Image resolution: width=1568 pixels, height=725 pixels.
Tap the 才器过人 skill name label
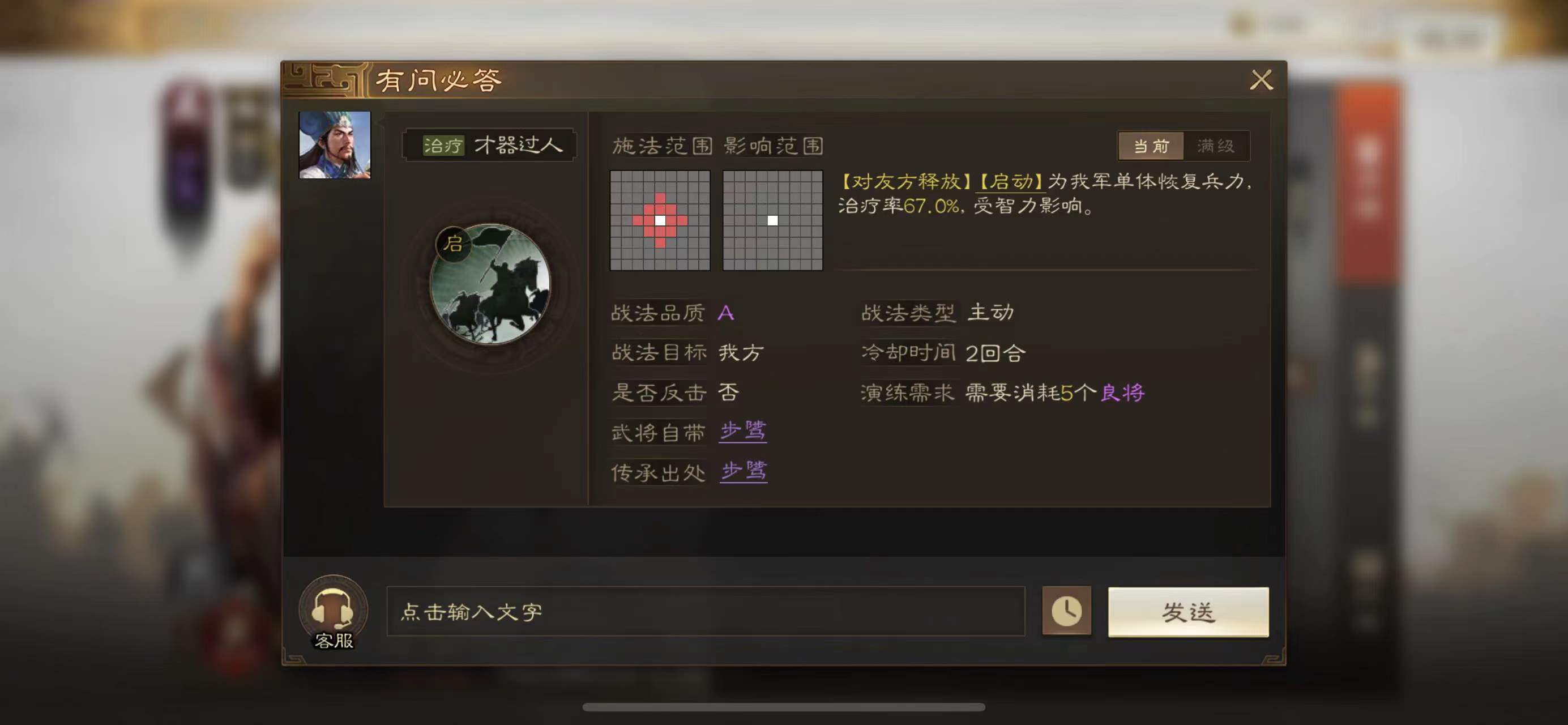(x=518, y=145)
